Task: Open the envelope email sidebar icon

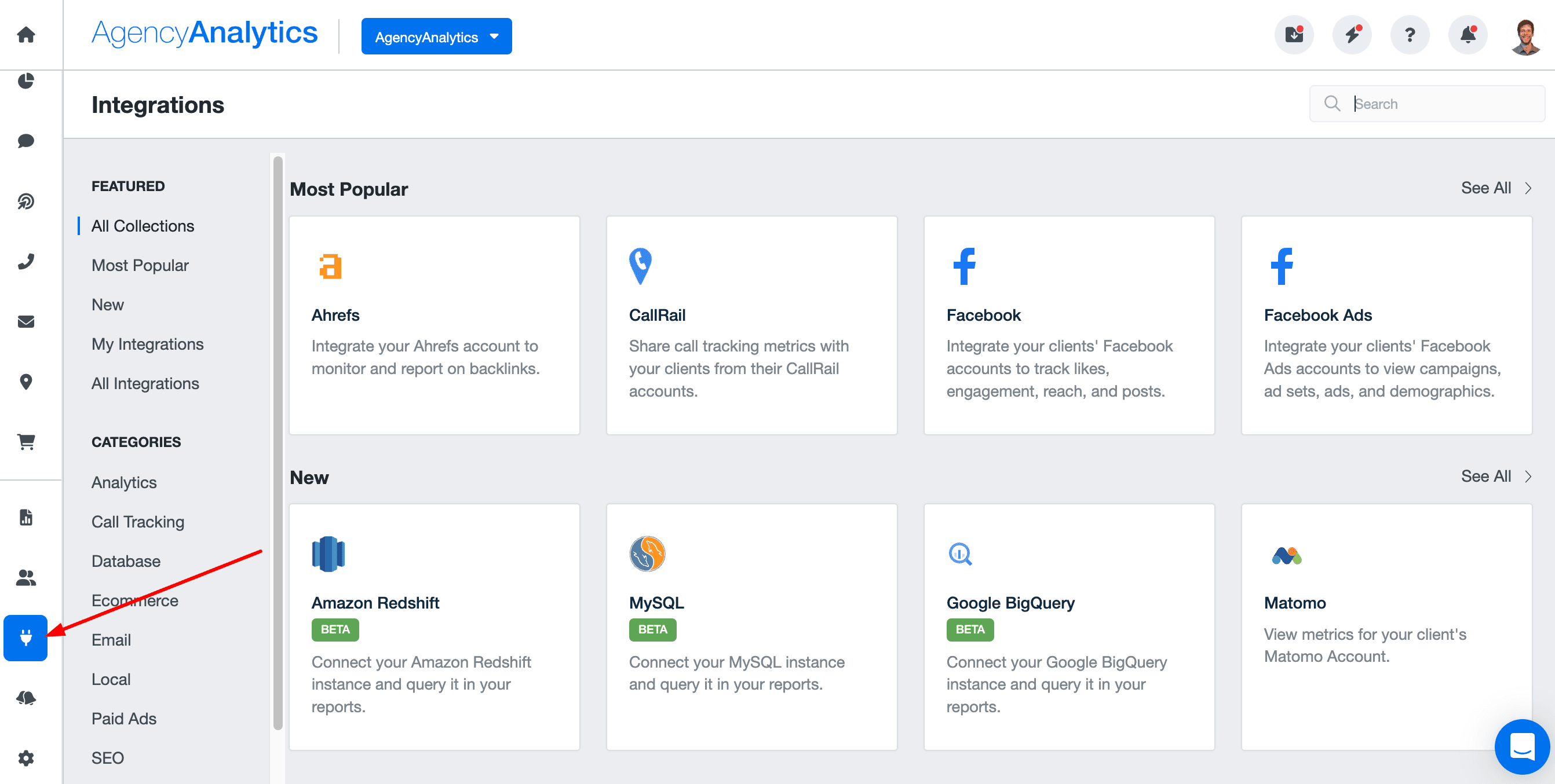Action: [25, 322]
